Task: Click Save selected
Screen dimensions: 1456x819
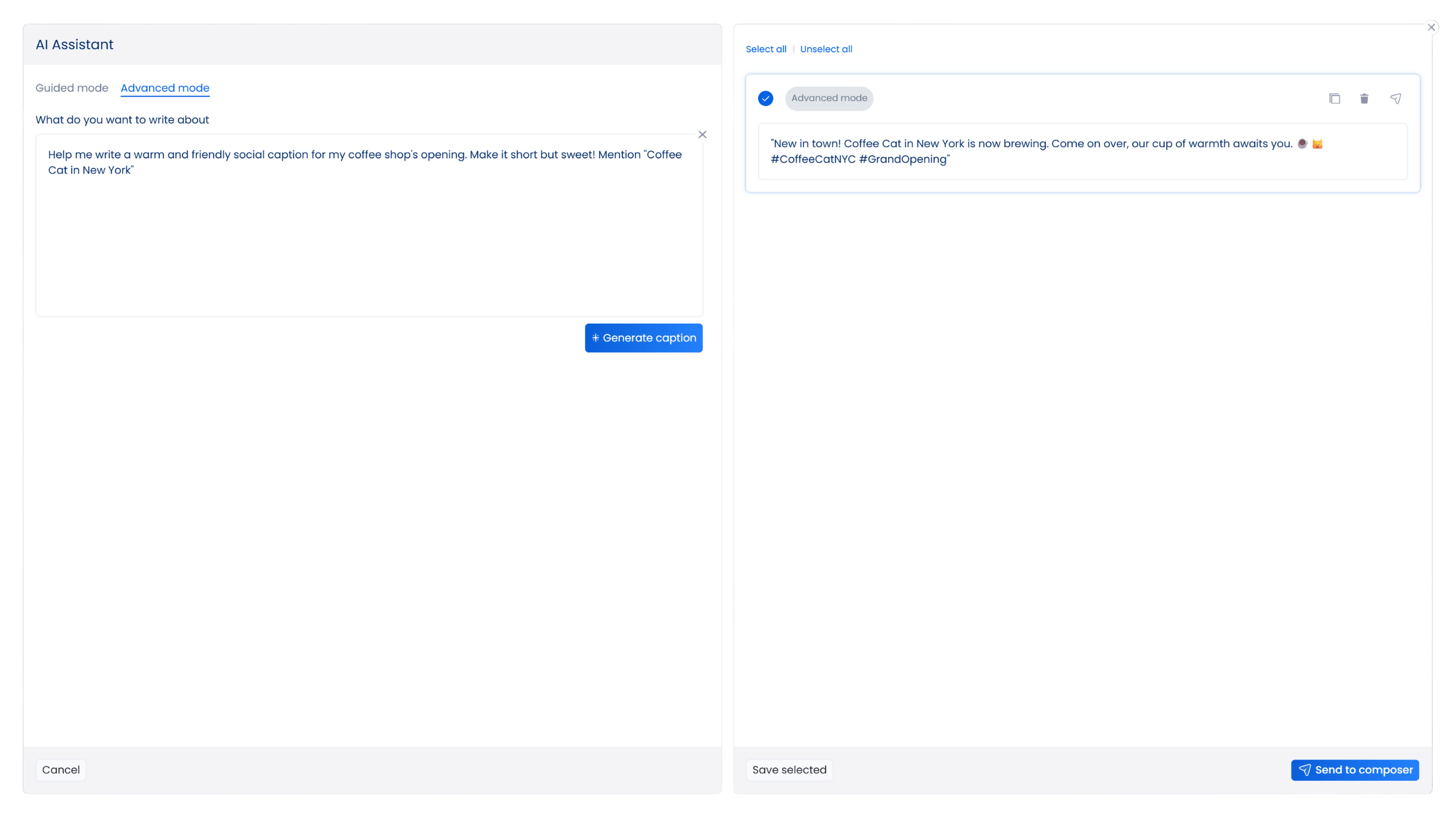Action: tap(789, 770)
